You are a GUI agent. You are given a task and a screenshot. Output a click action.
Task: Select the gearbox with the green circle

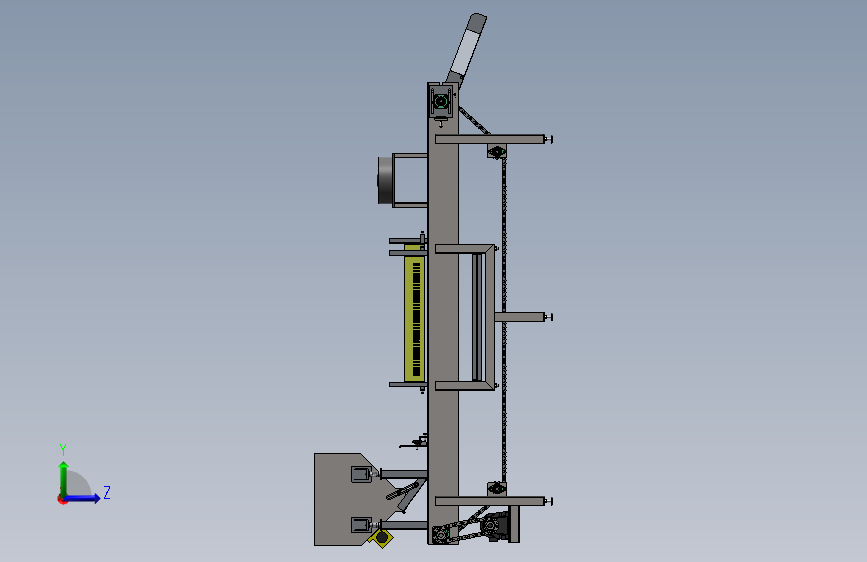[x=441, y=102]
